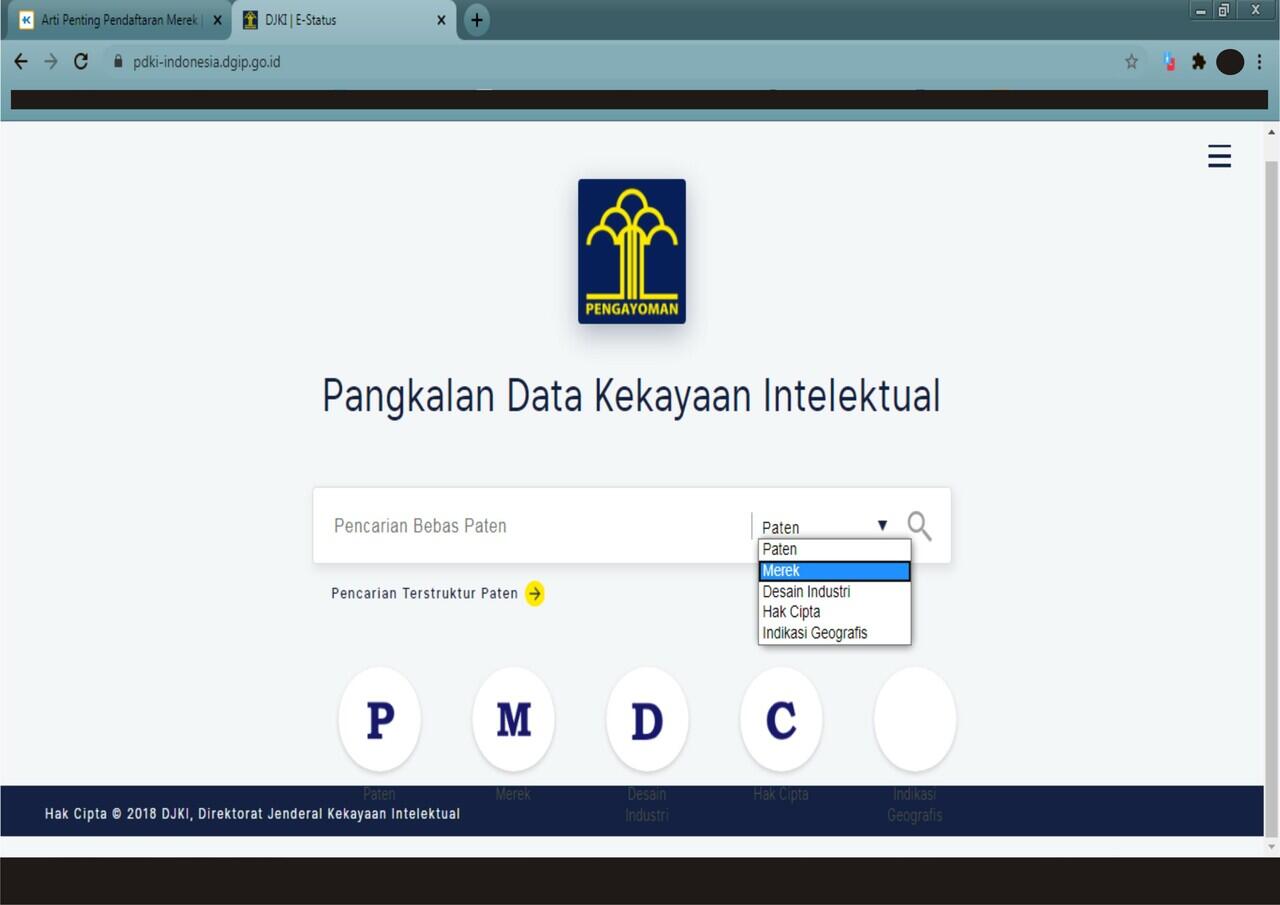Open the Chrome three-dot menu
This screenshot has width=1280, height=905.
1260,62
